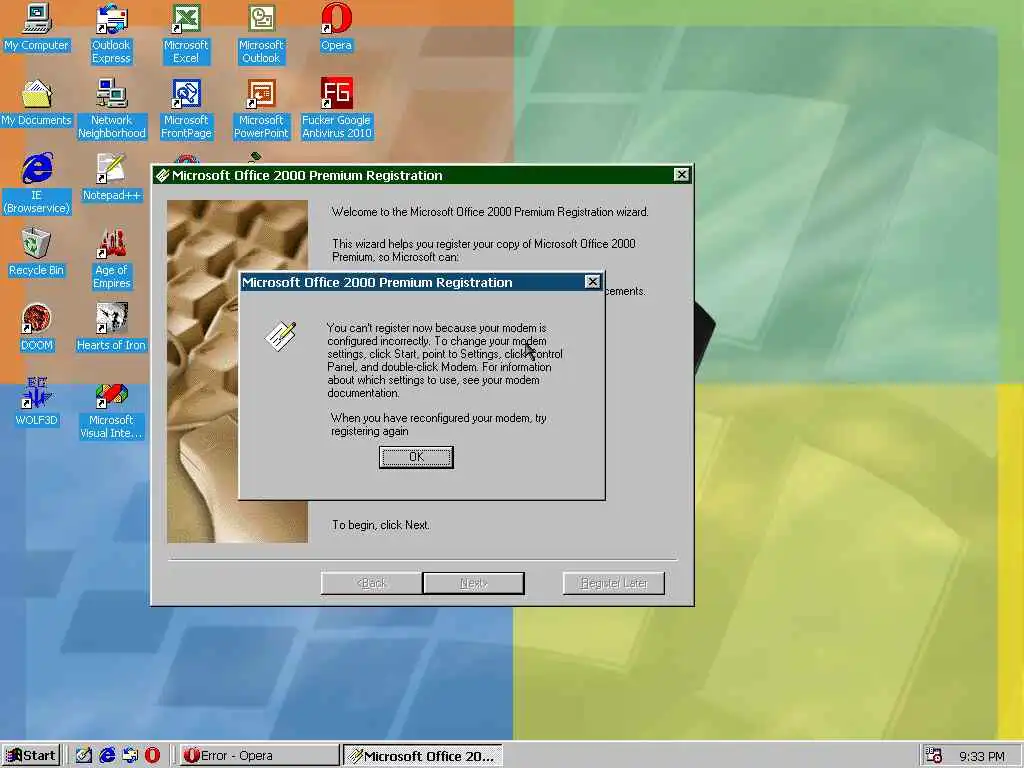Open Microsoft Outlook desktop shortcut
Screen dimensions: 1024x768
click(x=261, y=34)
